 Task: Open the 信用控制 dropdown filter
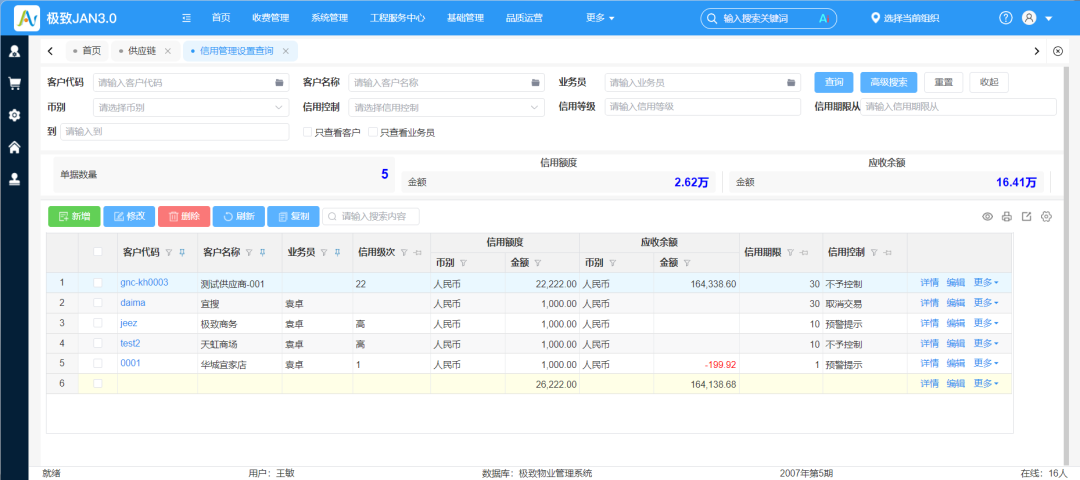[x=446, y=107]
